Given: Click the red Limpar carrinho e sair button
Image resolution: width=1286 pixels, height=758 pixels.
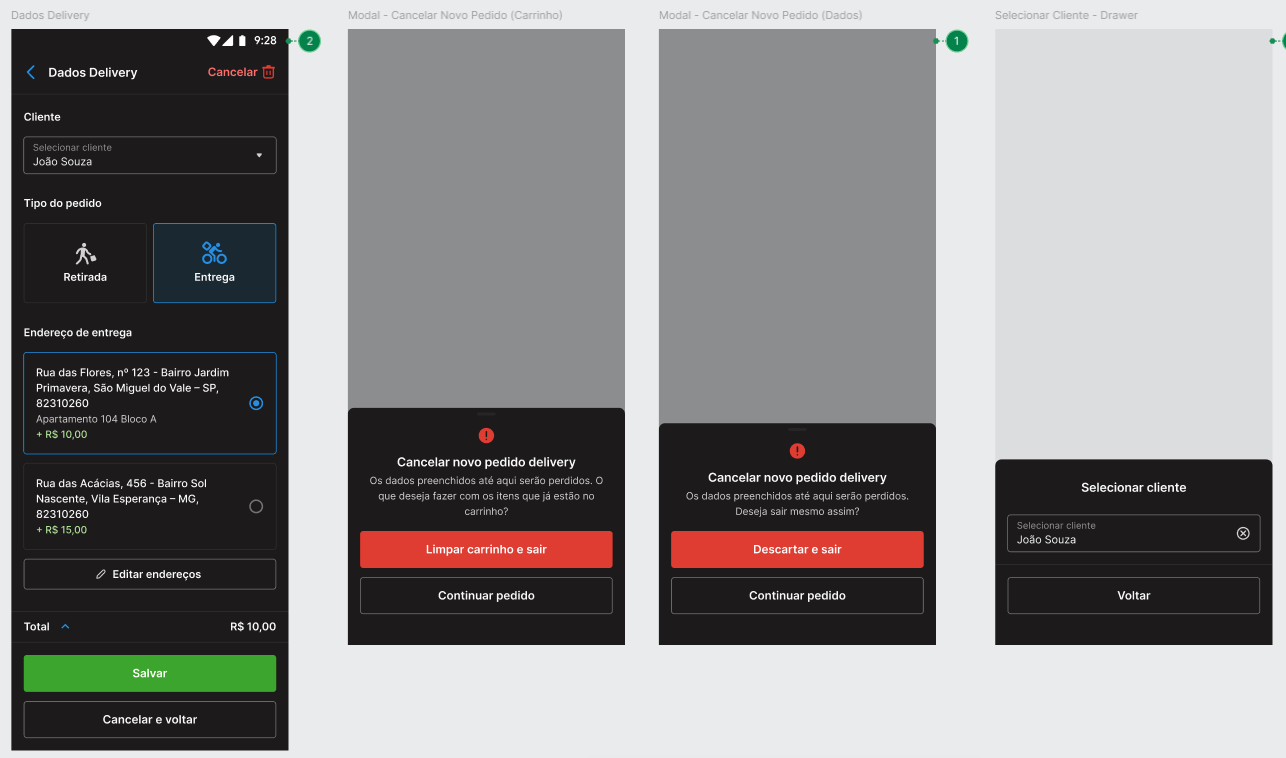Looking at the screenshot, I should (486, 549).
